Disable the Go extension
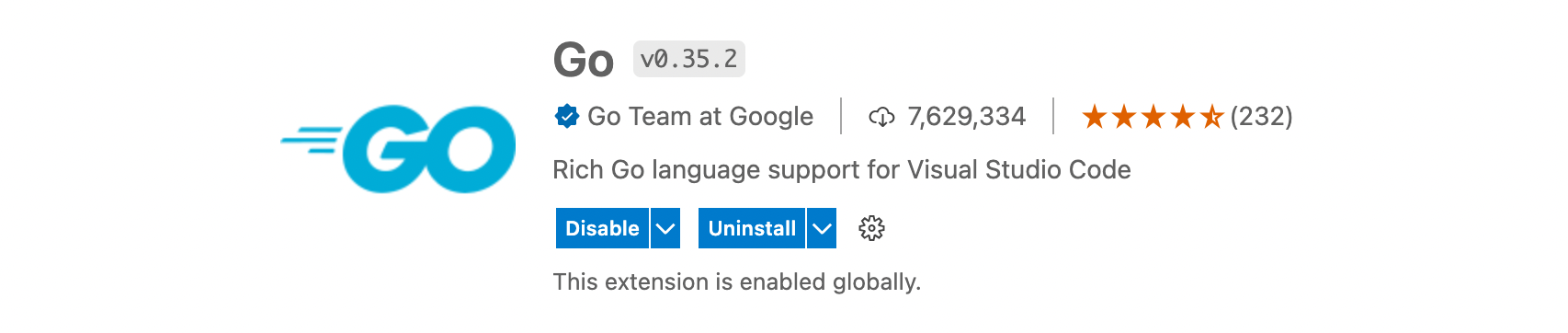 (x=602, y=228)
